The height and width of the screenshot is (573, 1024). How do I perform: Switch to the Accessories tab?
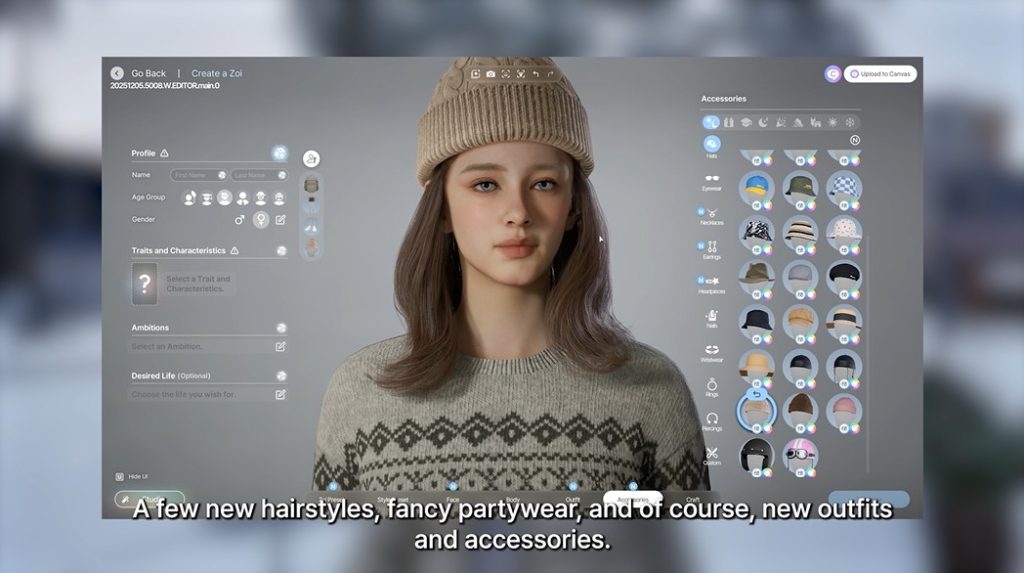click(632, 498)
